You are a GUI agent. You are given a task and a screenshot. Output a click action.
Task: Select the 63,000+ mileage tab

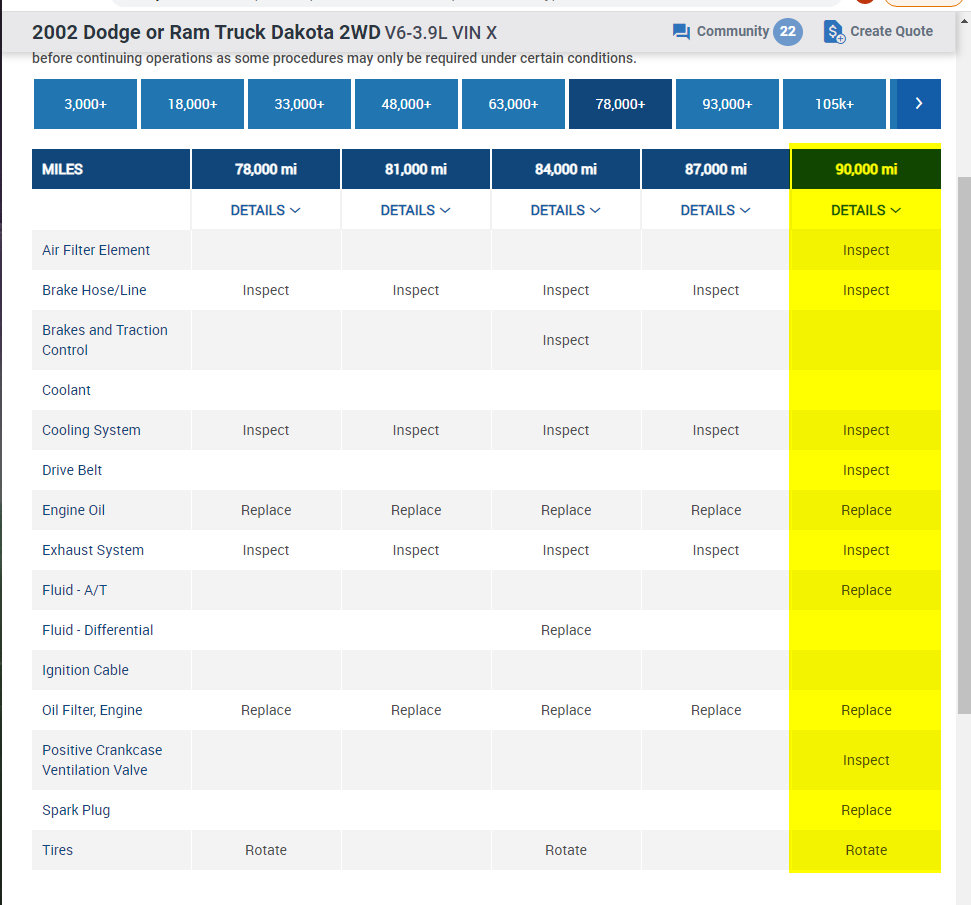(513, 104)
